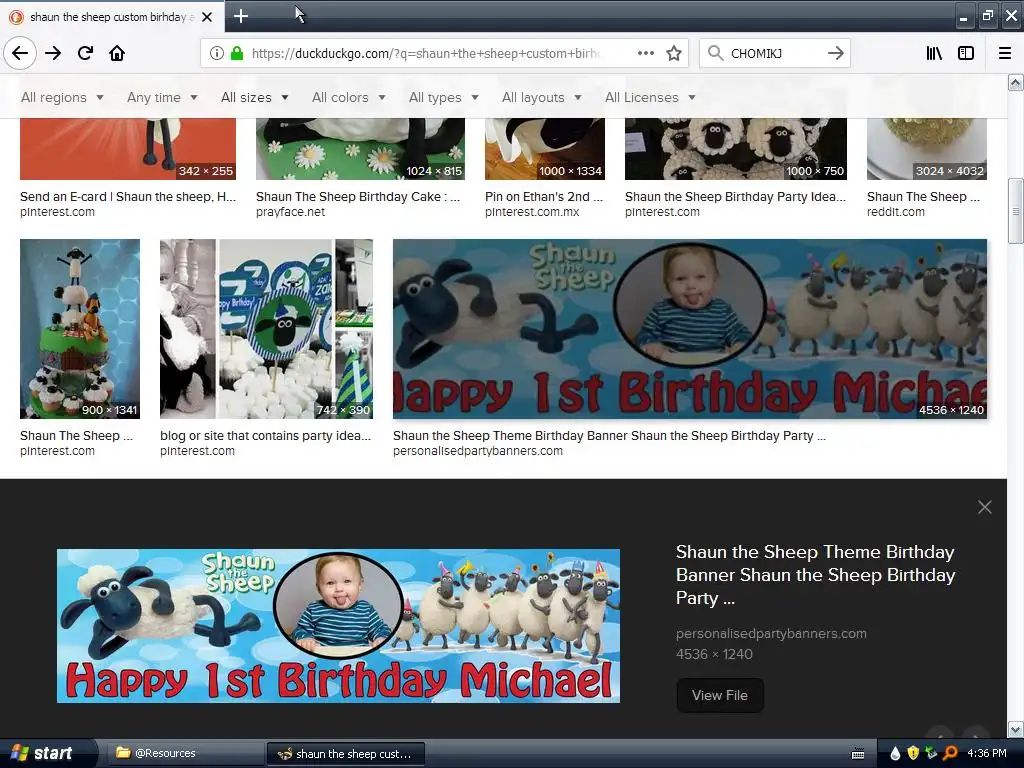Image resolution: width=1024 pixels, height=768 pixels.
Task: Open Send an E-card Shaun result title
Action: [128, 197]
